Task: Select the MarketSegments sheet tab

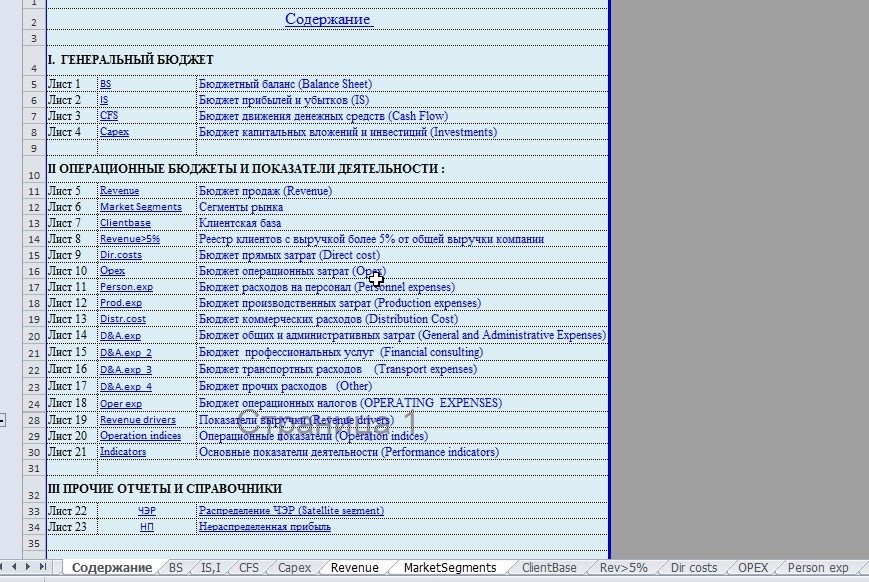Action: (x=450, y=568)
